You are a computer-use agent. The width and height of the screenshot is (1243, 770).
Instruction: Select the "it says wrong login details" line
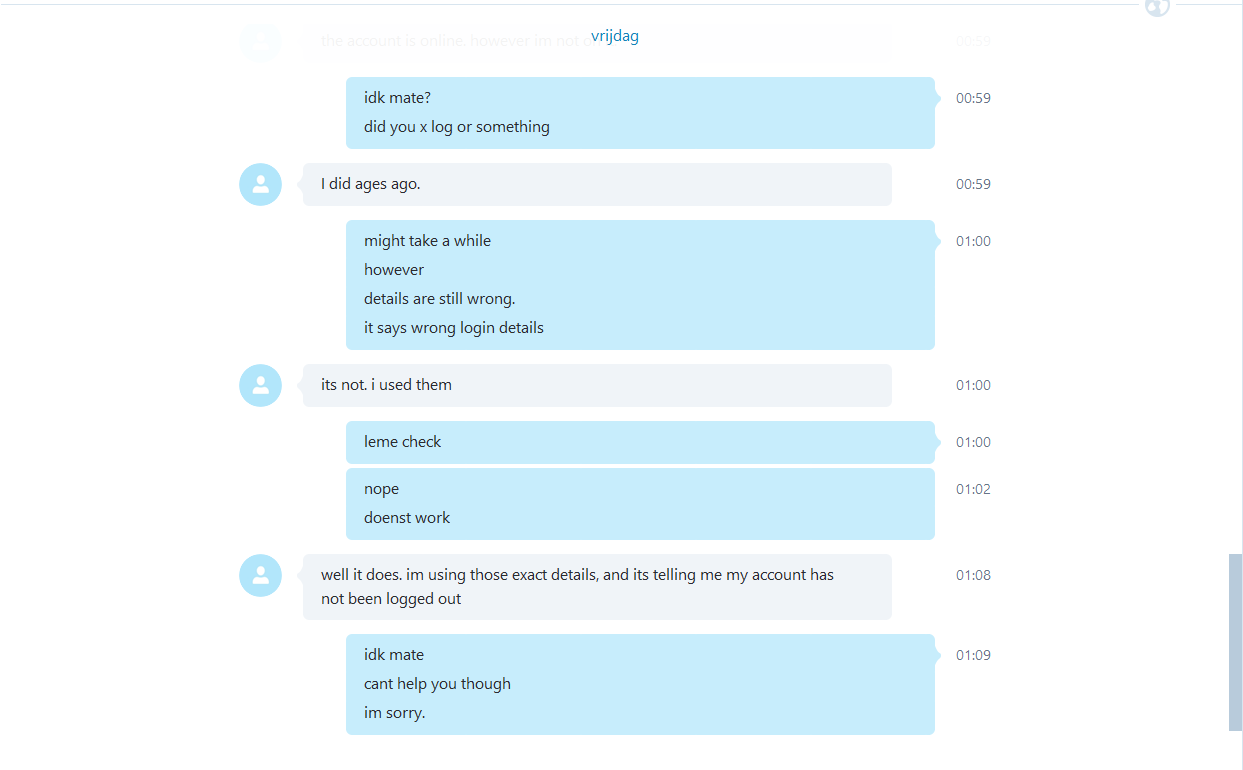454,328
